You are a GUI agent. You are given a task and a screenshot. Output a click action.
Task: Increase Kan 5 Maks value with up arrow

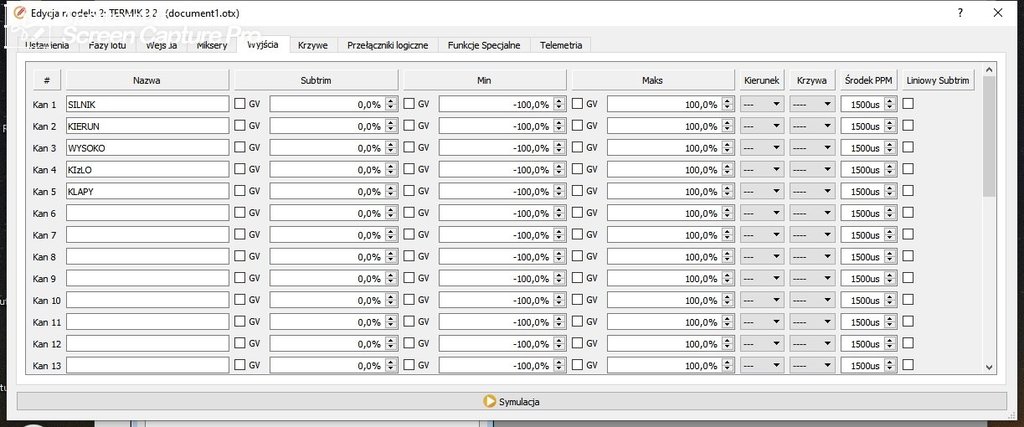728,187
